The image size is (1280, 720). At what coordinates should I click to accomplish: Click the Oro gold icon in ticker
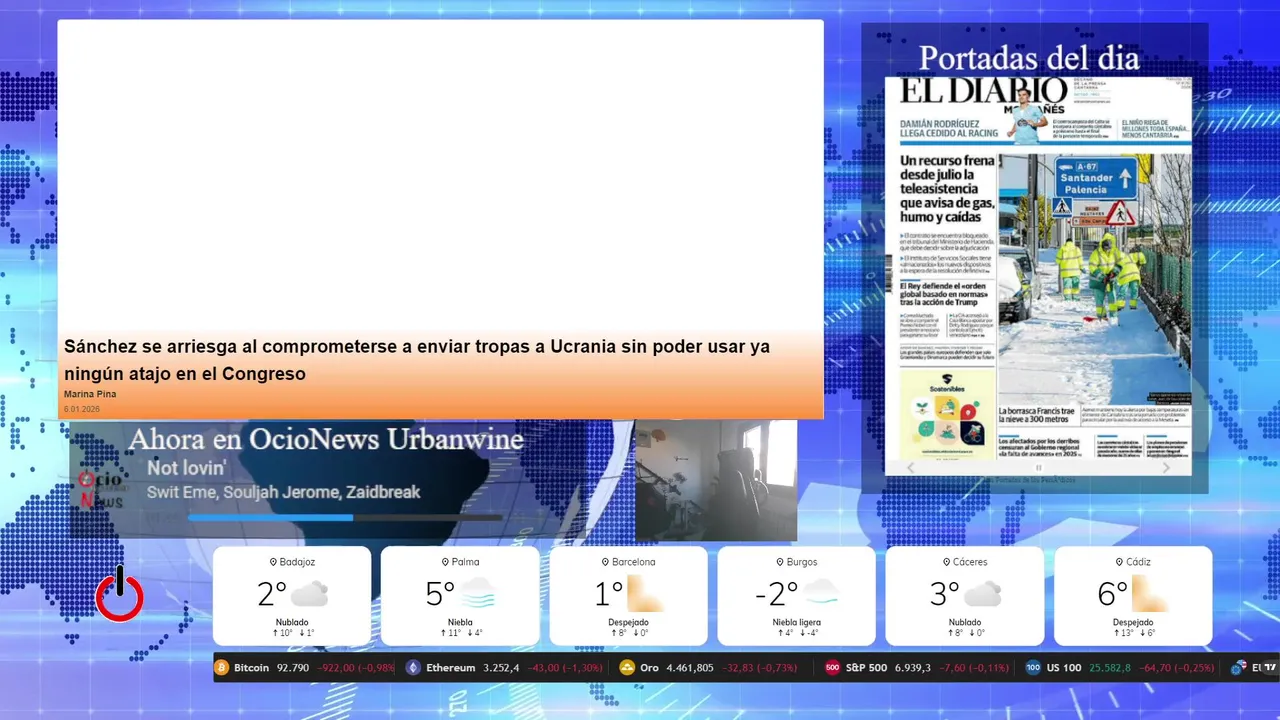pyautogui.click(x=627, y=667)
